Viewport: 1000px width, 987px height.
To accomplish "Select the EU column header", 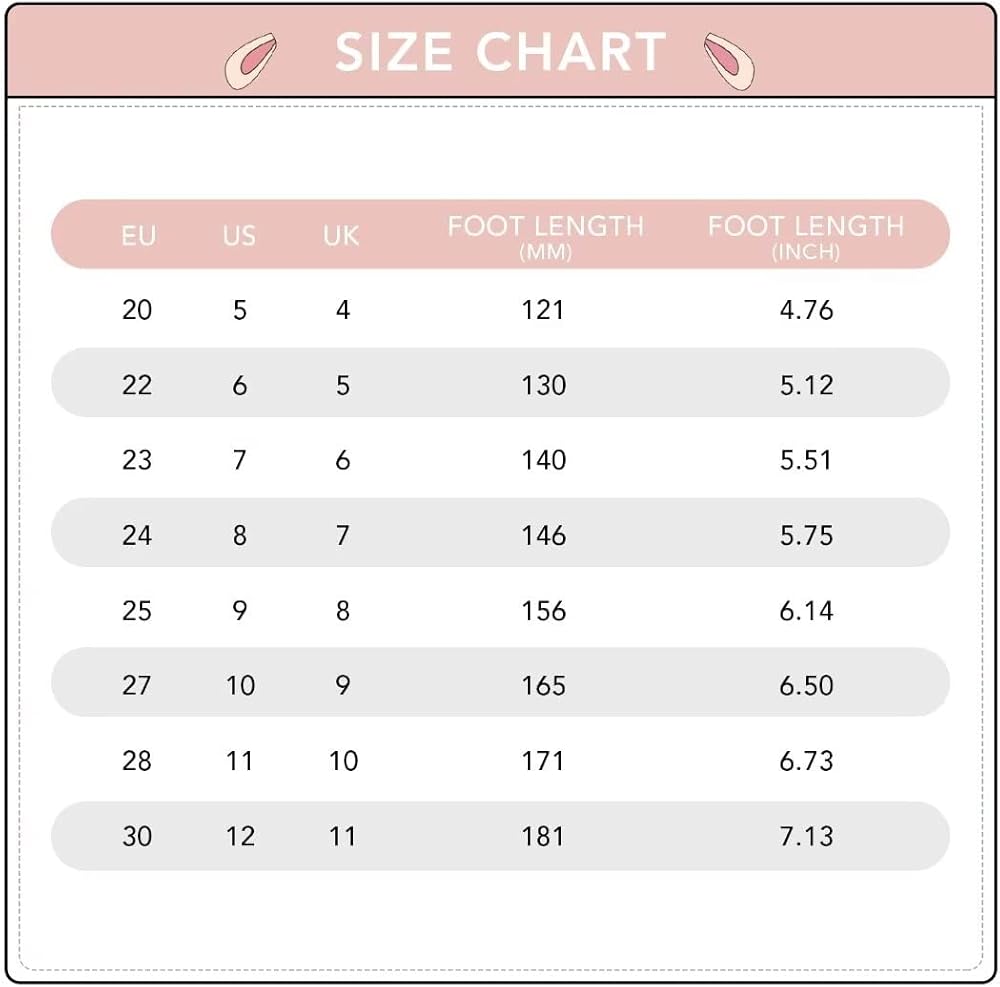I will pos(138,236).
